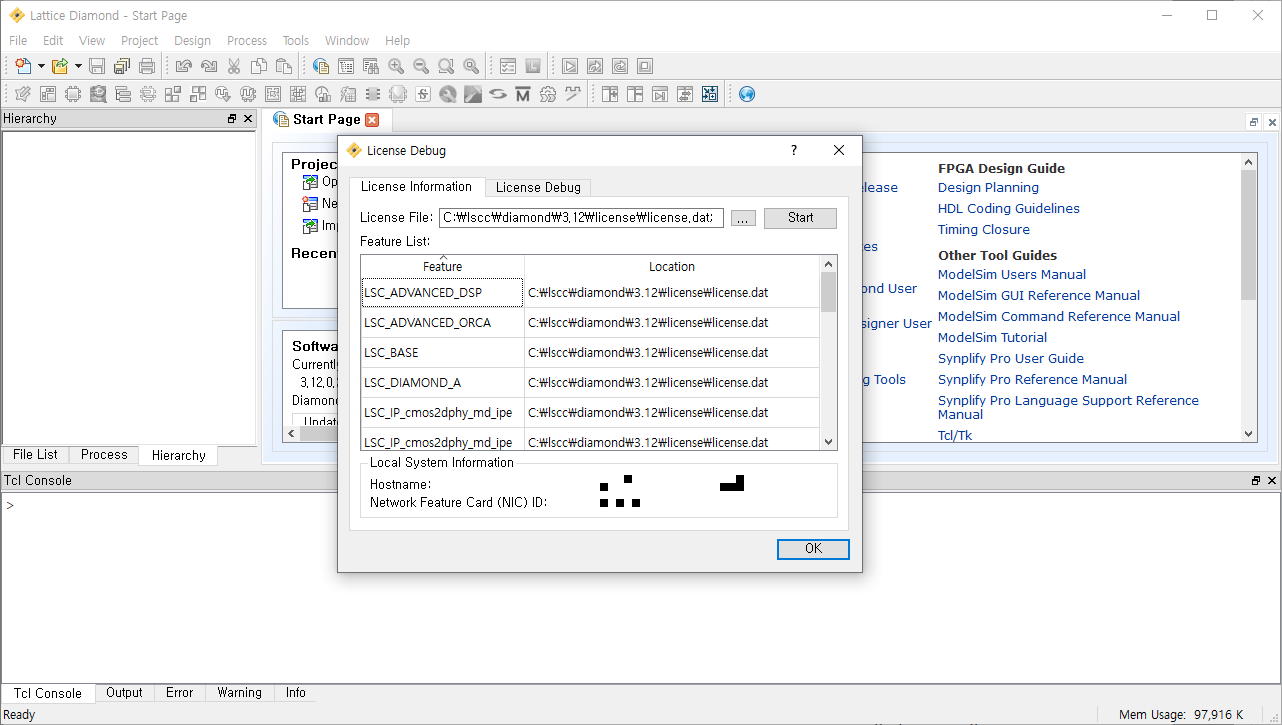1282x725 pixels.
Task: Click the blue globe icon in the lower toolbar
Action: [747, 94]
